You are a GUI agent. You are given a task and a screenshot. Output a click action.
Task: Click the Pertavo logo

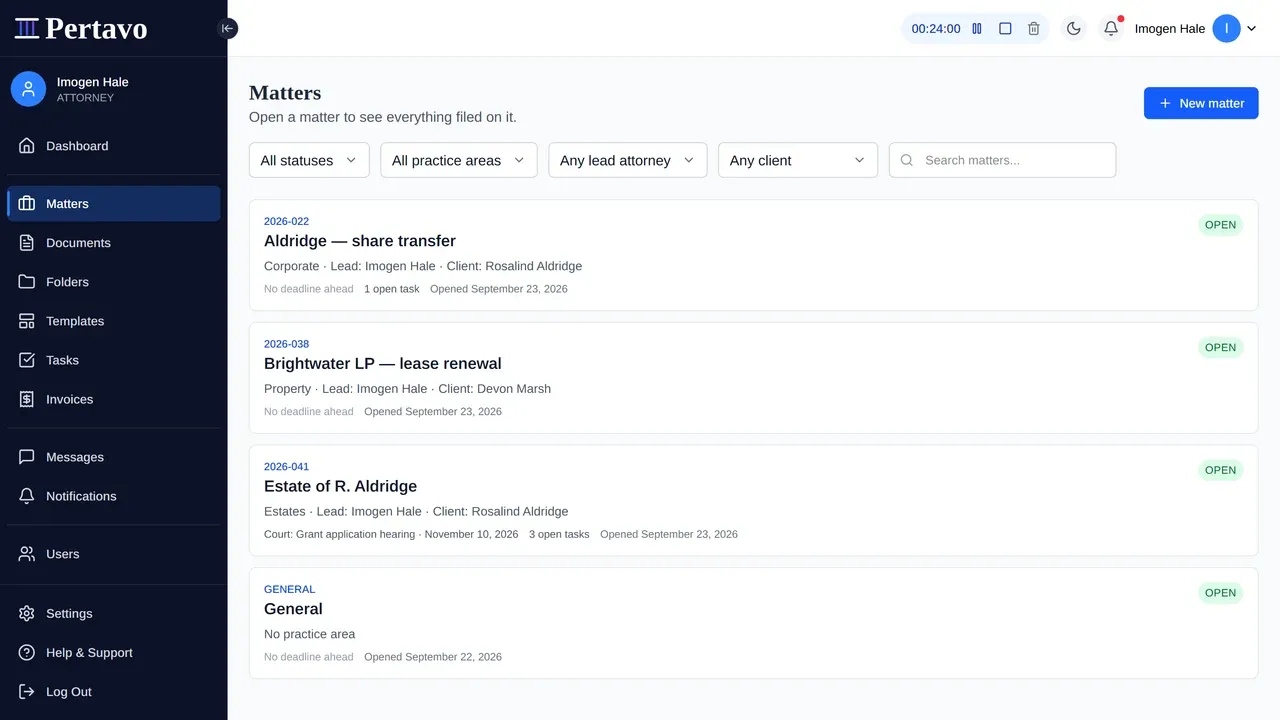81,28
